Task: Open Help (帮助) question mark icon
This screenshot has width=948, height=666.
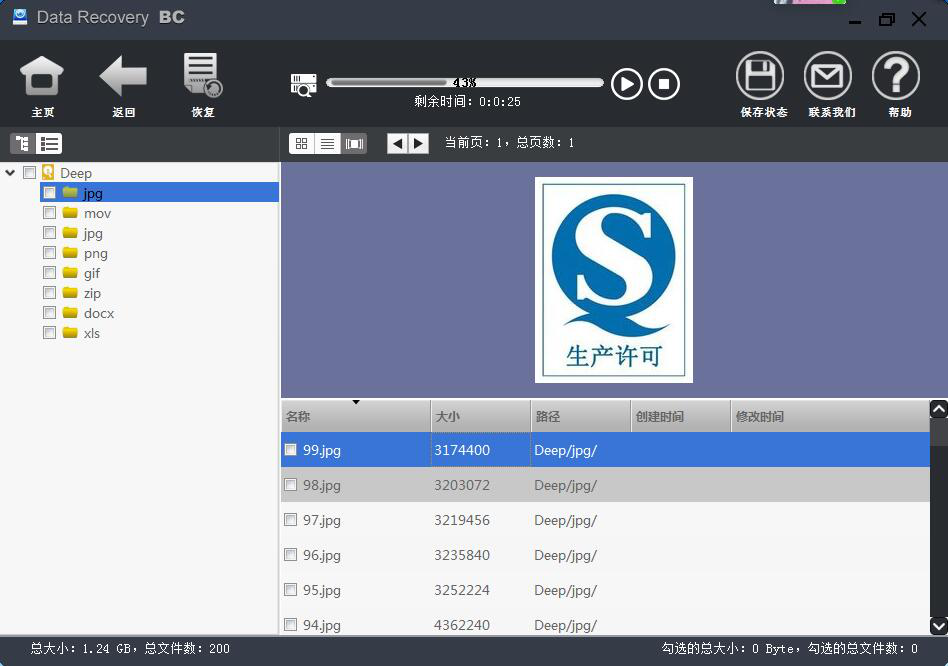Action: tap(895, 76)
